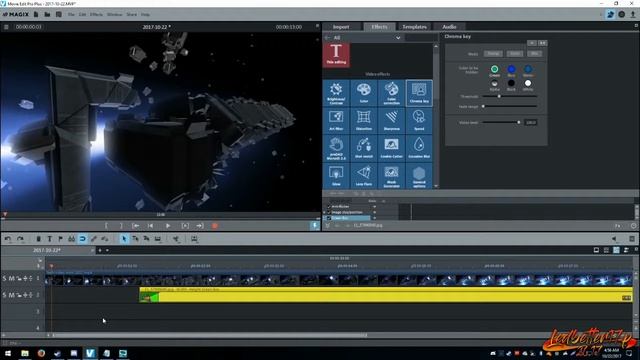Viewport: 640px width, 360px height.
Task: Open the Art filter effect tile
Action: [336, 121]
